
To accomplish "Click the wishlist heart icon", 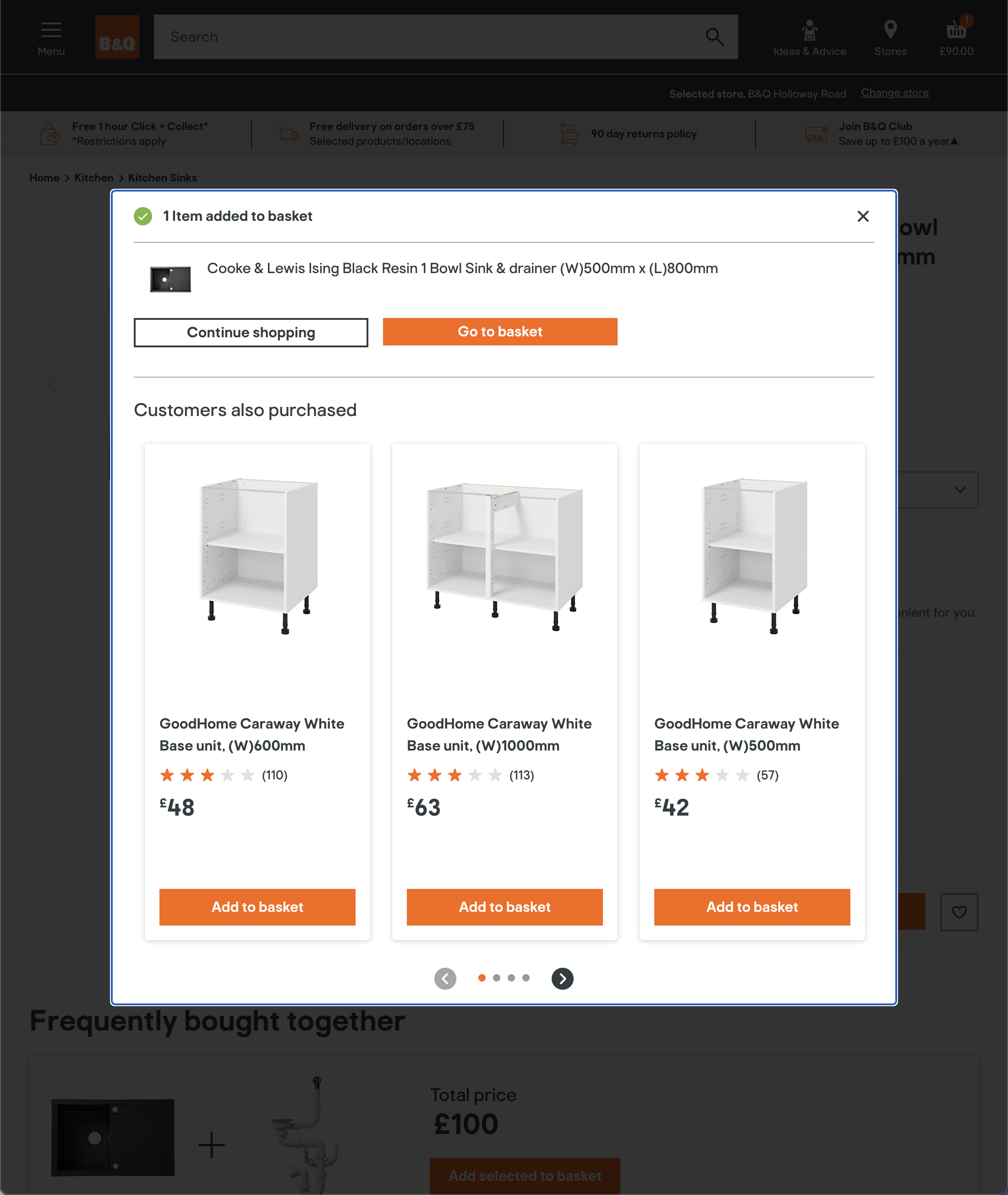I will [959, 911].
